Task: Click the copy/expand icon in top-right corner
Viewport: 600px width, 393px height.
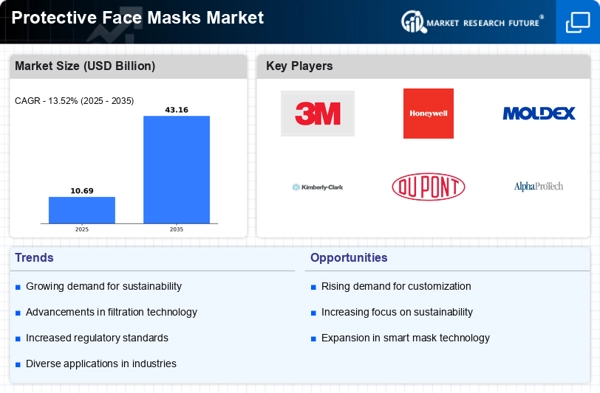Action: coord(578,23)
